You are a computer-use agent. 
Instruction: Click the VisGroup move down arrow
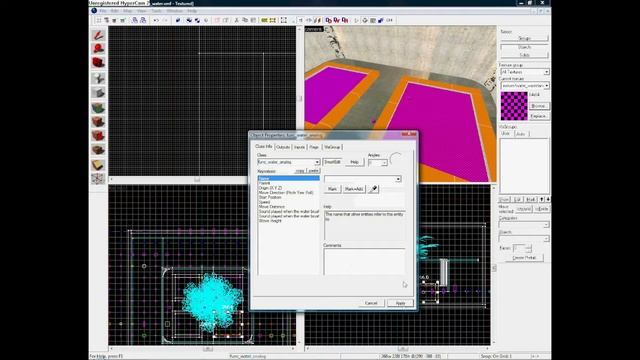(547, 199)
